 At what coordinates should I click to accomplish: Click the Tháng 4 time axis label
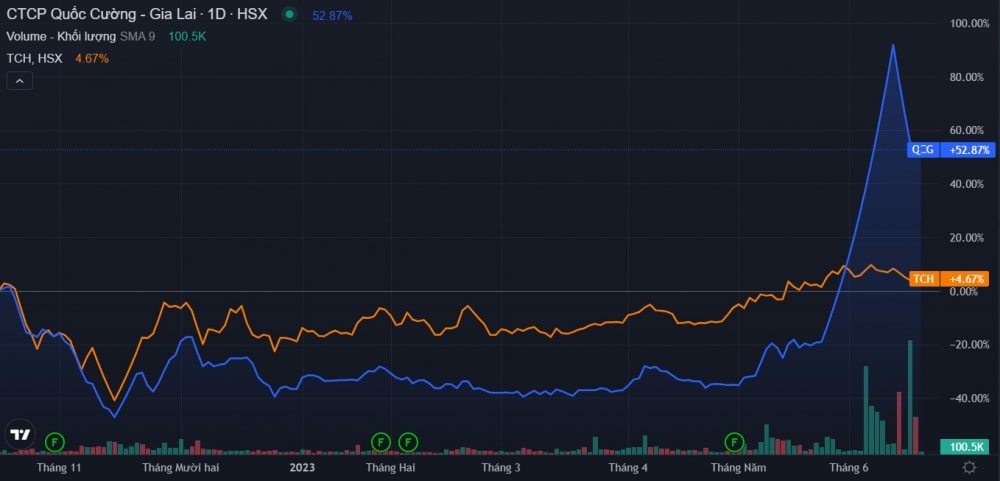click(628, 468)
